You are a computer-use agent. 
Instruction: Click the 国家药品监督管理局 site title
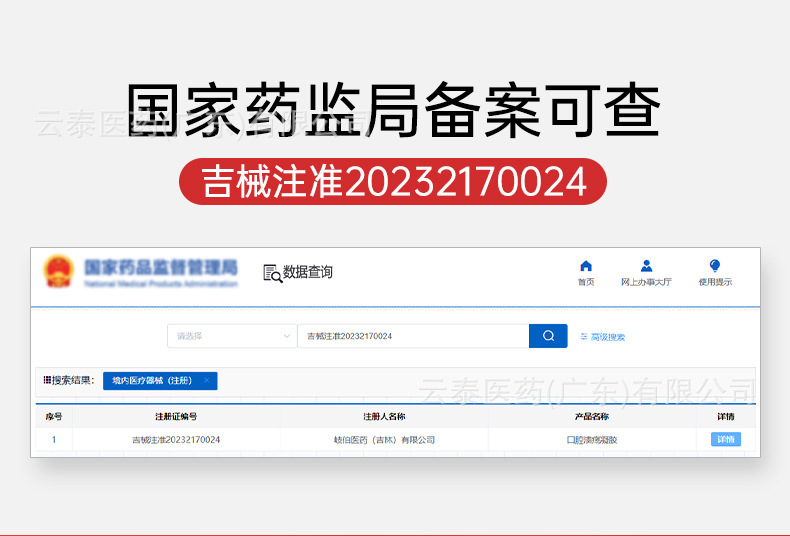pyautogui.click(x=160, y=267)
